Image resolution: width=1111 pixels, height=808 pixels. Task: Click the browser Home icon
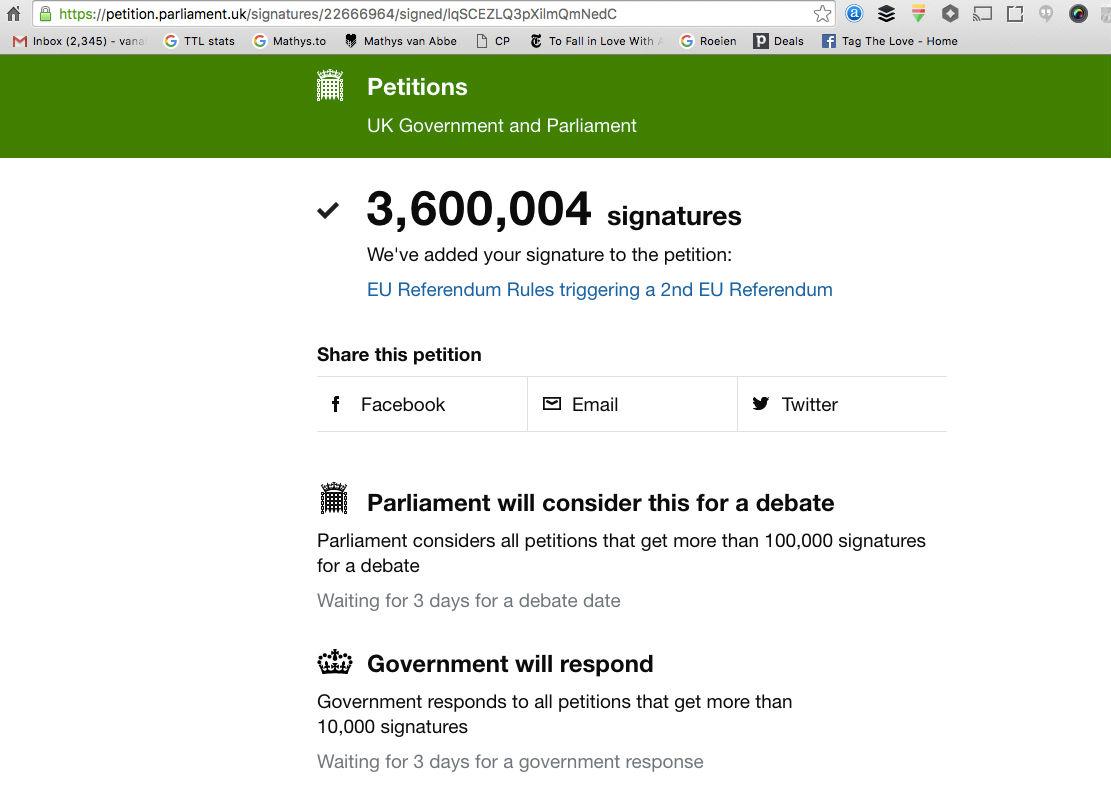[13, 14]
